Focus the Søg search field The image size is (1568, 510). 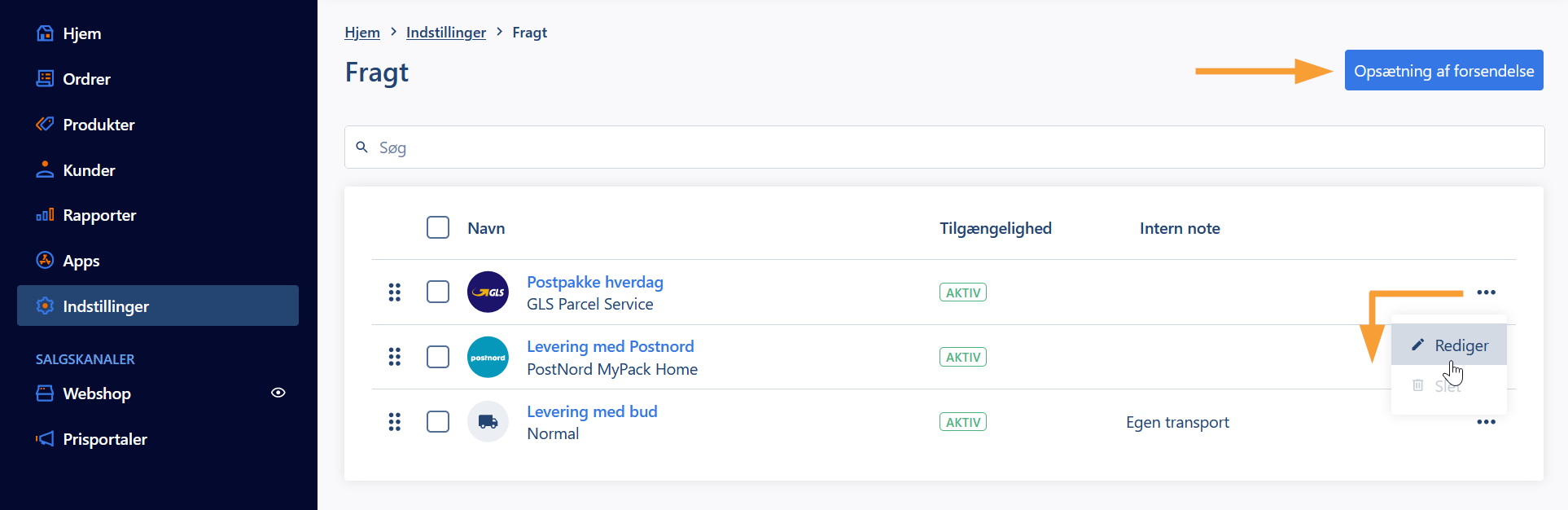(x=944, y=147)
